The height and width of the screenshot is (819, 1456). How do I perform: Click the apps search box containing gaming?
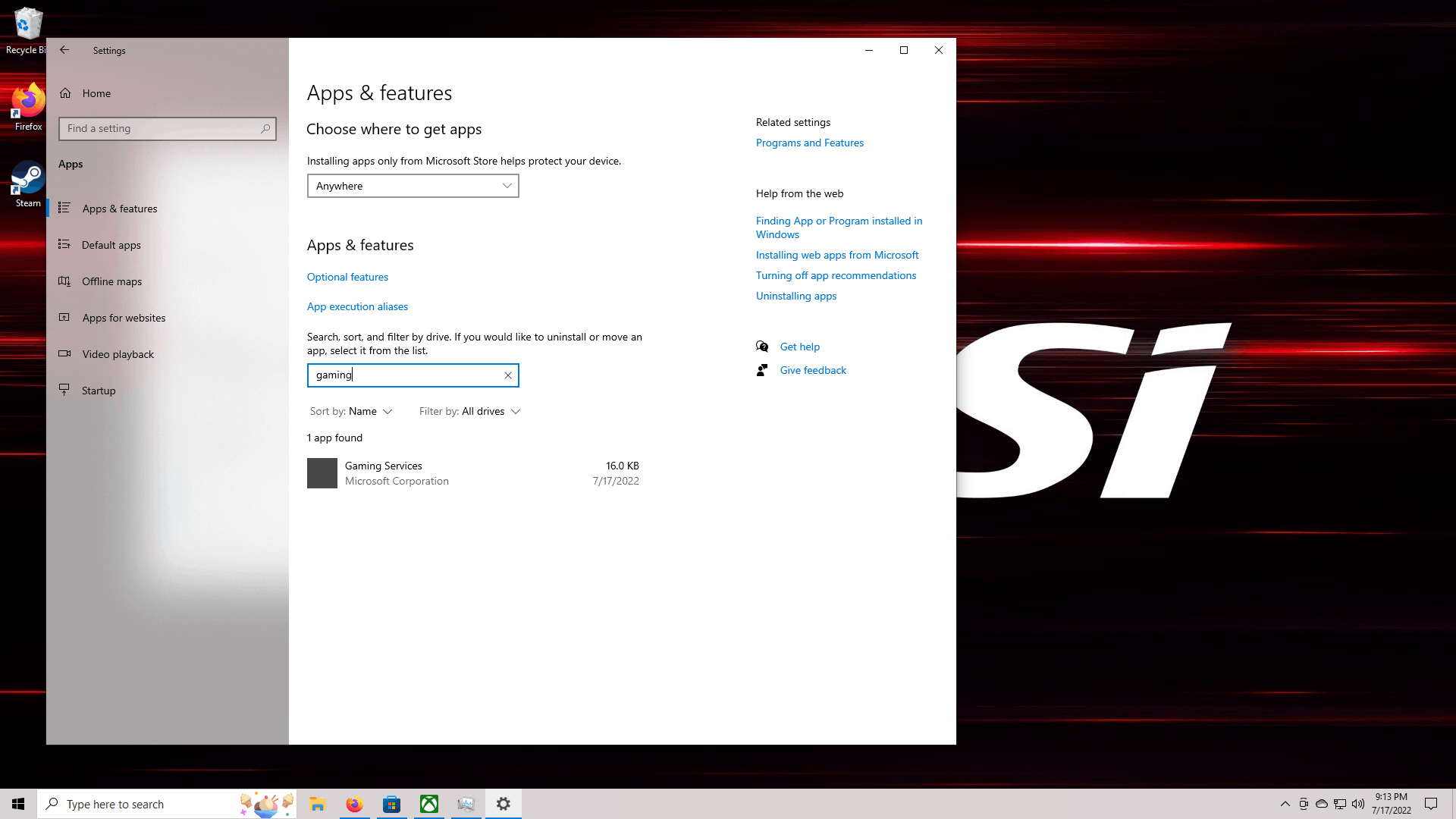(406, 375)
